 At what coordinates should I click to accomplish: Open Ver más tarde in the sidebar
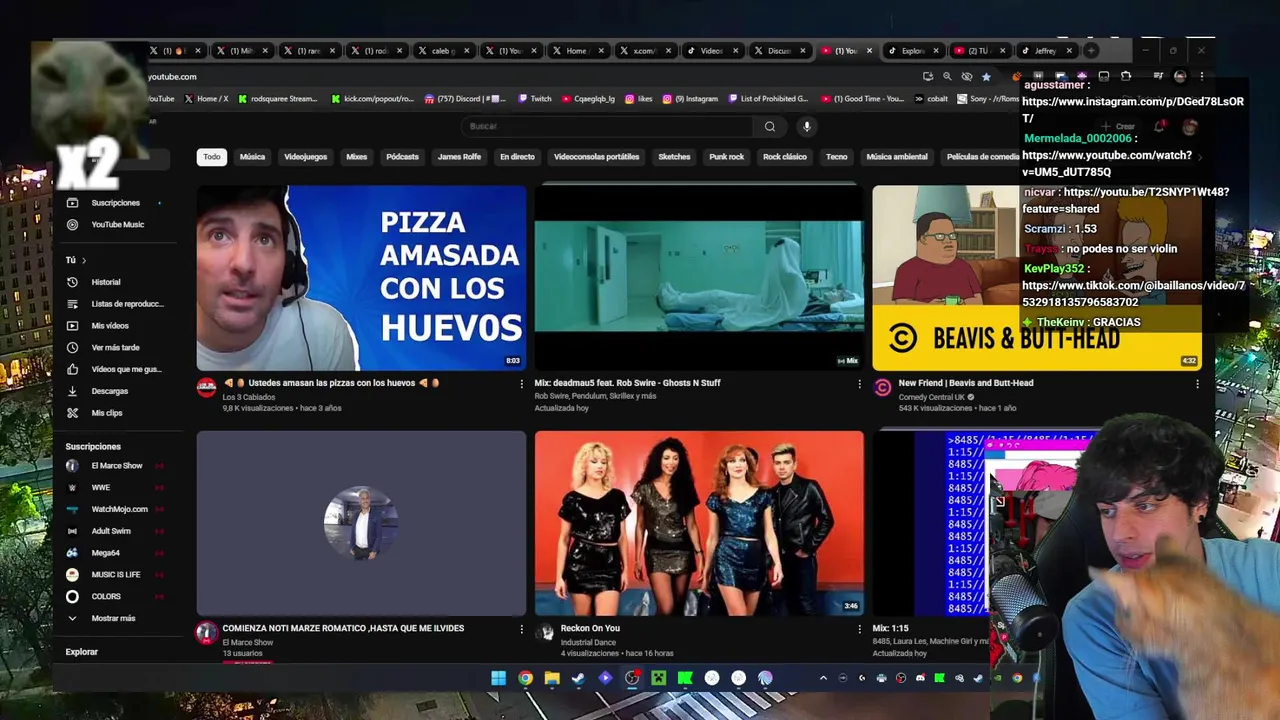point(113,348)
